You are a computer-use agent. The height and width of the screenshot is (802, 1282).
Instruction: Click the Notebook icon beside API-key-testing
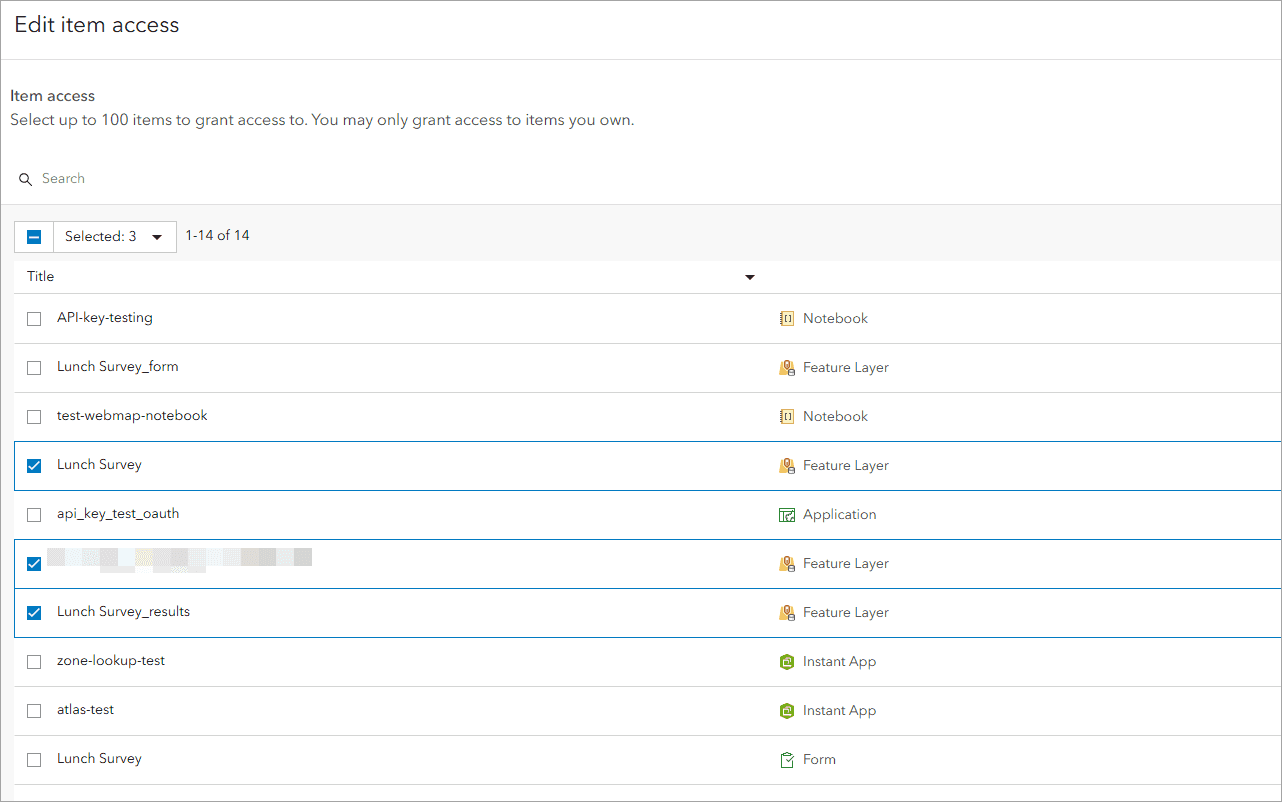pos(788,318)
